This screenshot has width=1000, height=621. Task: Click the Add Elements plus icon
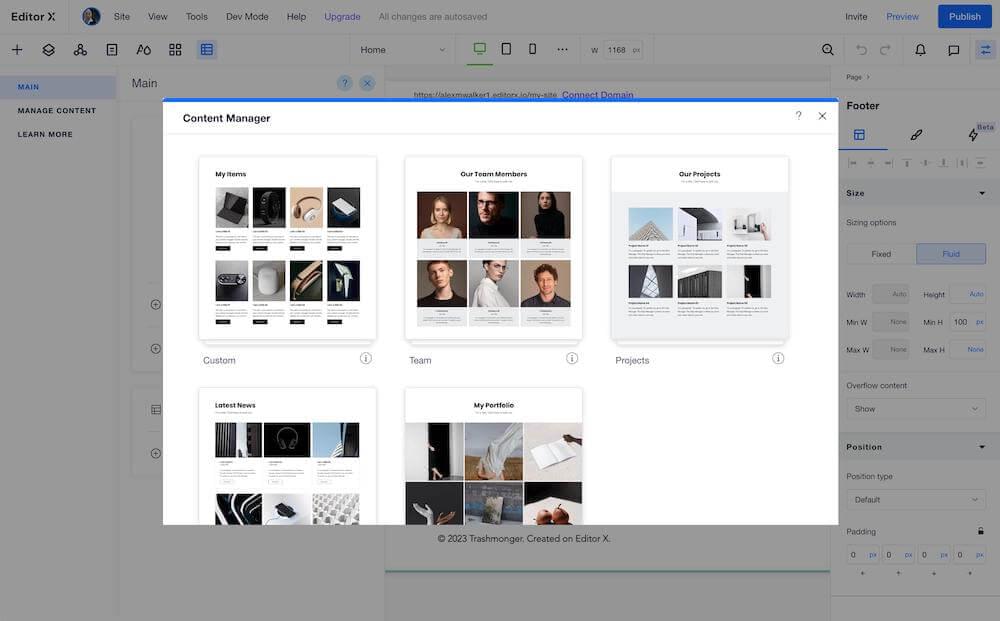pyautogui.click(x=17, y=49)
